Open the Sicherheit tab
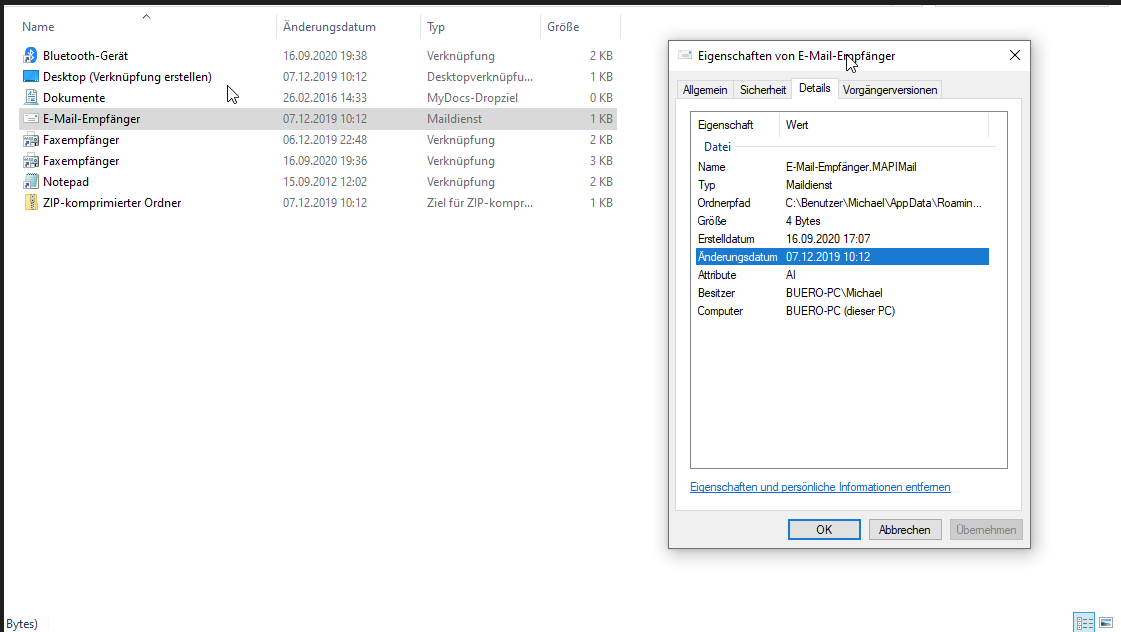The image size is (1121, 632). coord(763,90)
